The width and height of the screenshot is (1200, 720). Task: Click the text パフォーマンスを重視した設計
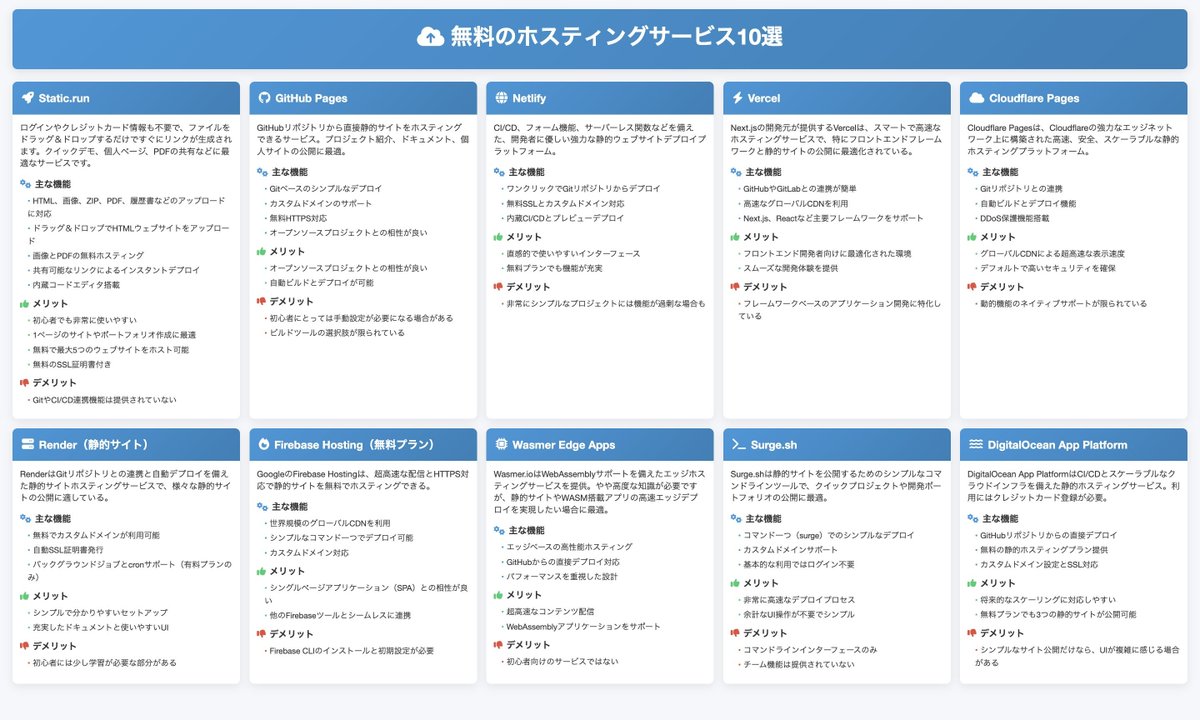tap(562, 576)
